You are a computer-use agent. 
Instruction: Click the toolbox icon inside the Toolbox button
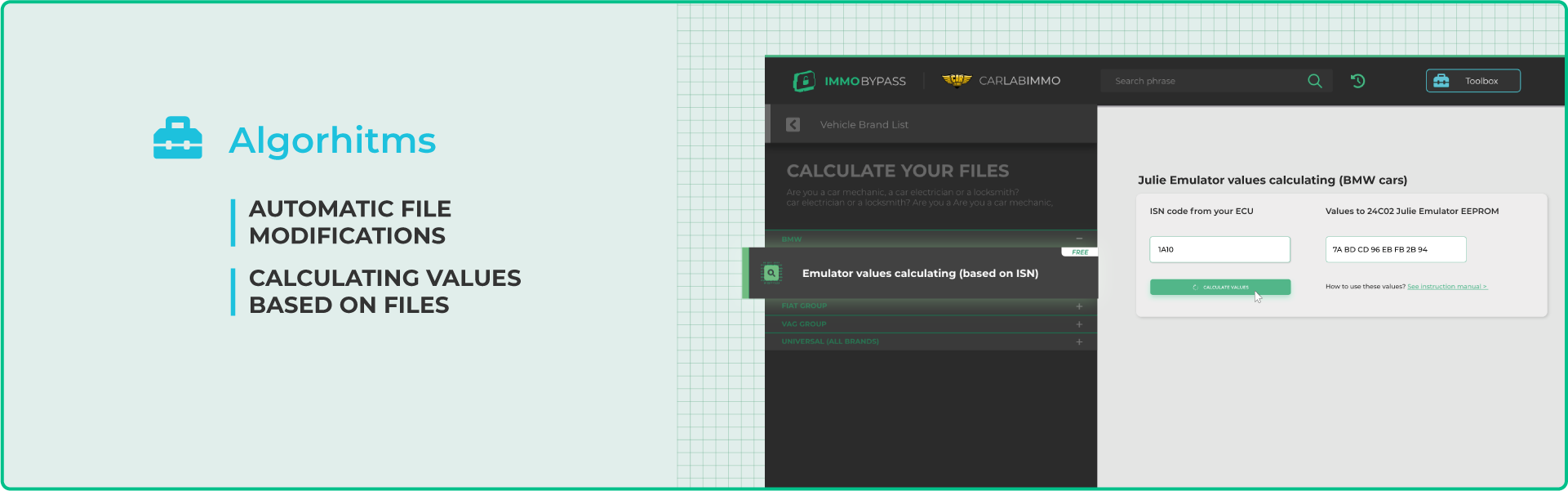coord(1441,81)
